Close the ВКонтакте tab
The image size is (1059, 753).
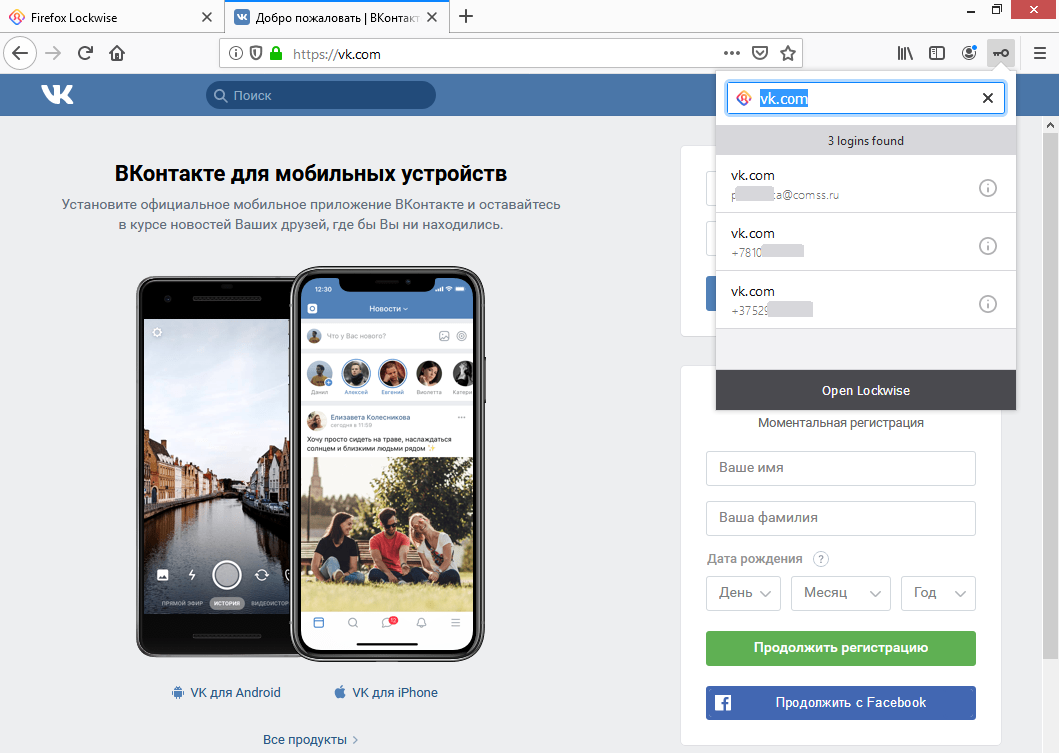pos(432,18)
